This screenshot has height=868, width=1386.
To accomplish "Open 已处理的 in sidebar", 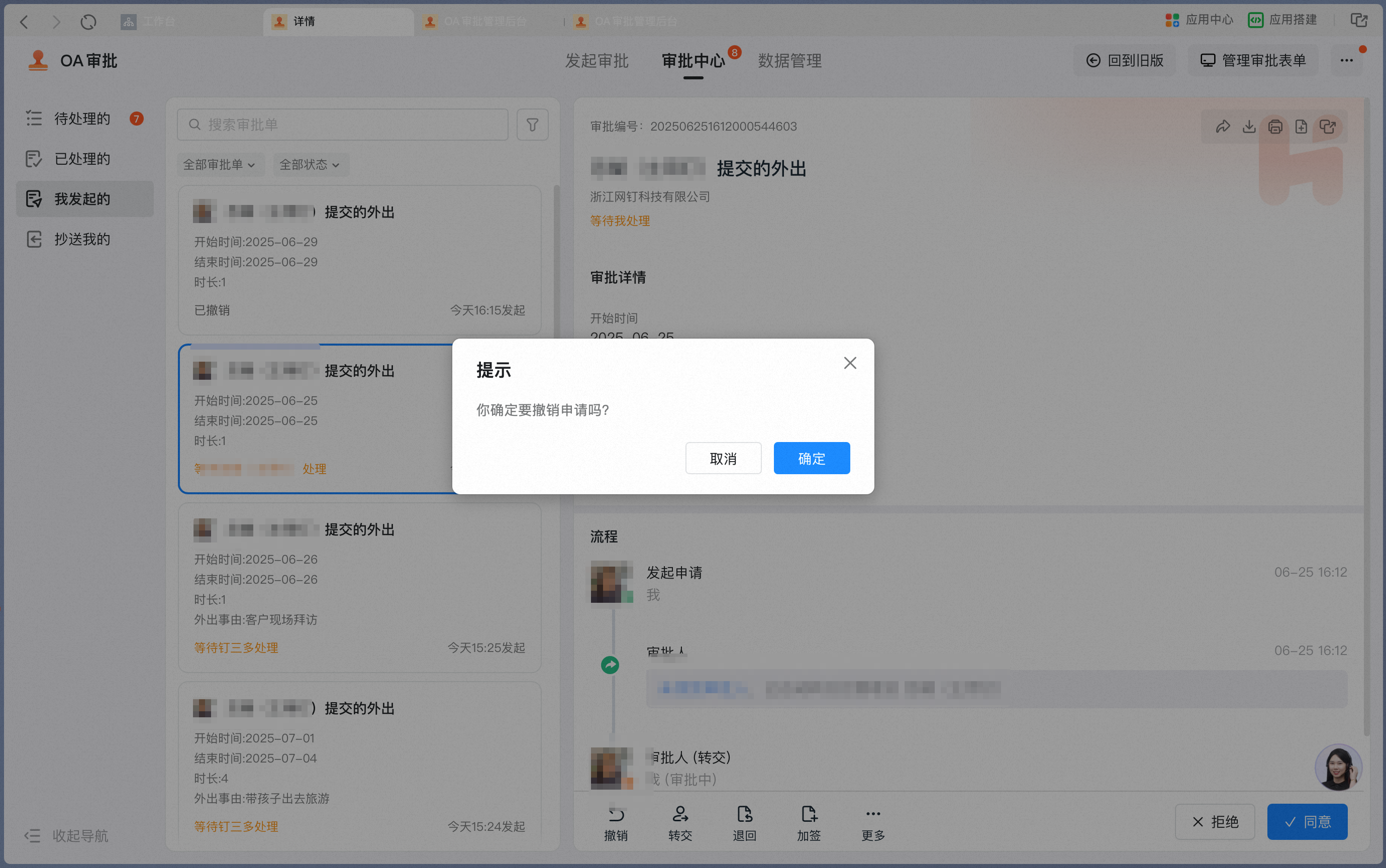I will [85, 158].
